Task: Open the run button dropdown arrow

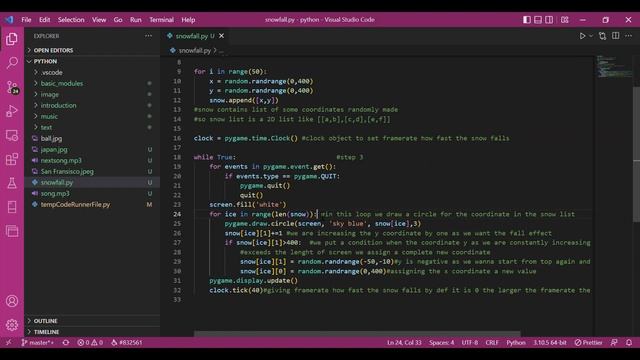Action: [x=591, y=36]
